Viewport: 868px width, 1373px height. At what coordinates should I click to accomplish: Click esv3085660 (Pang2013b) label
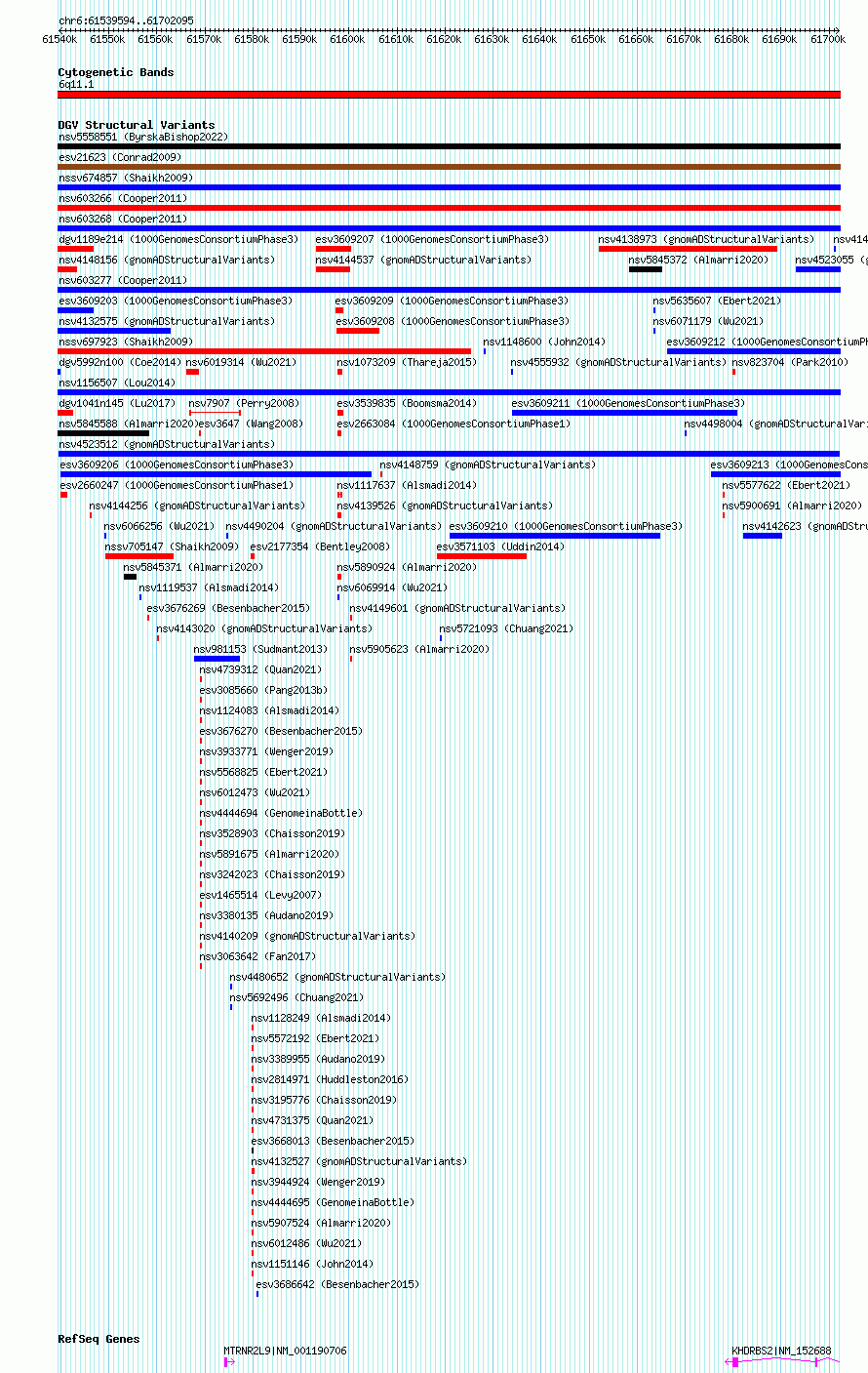[263, 690]
